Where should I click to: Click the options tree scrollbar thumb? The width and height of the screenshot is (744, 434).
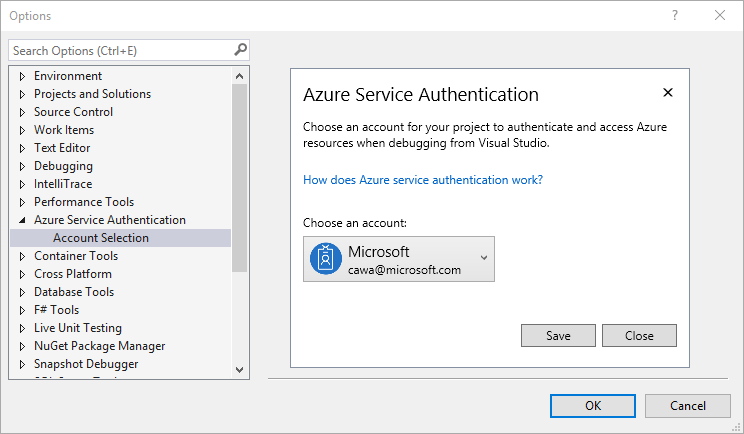click(x=240, y=178)
